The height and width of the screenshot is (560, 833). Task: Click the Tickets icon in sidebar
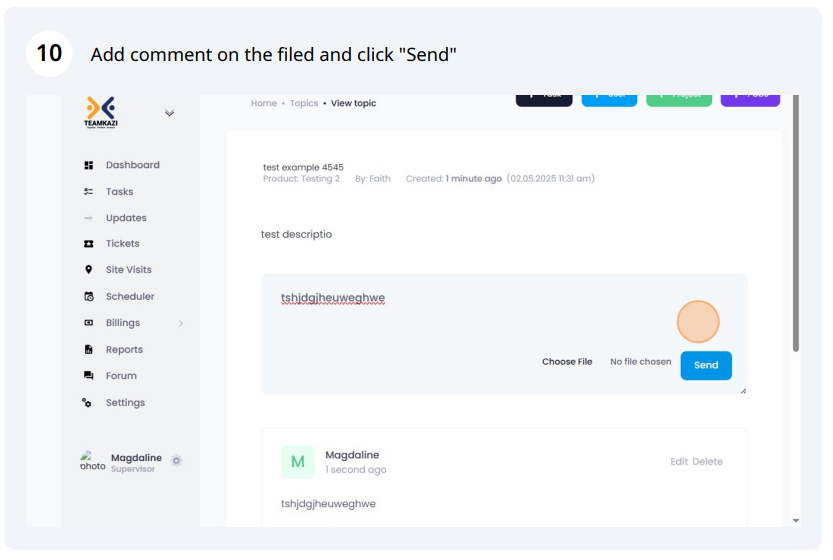click(x=89, y=244)
